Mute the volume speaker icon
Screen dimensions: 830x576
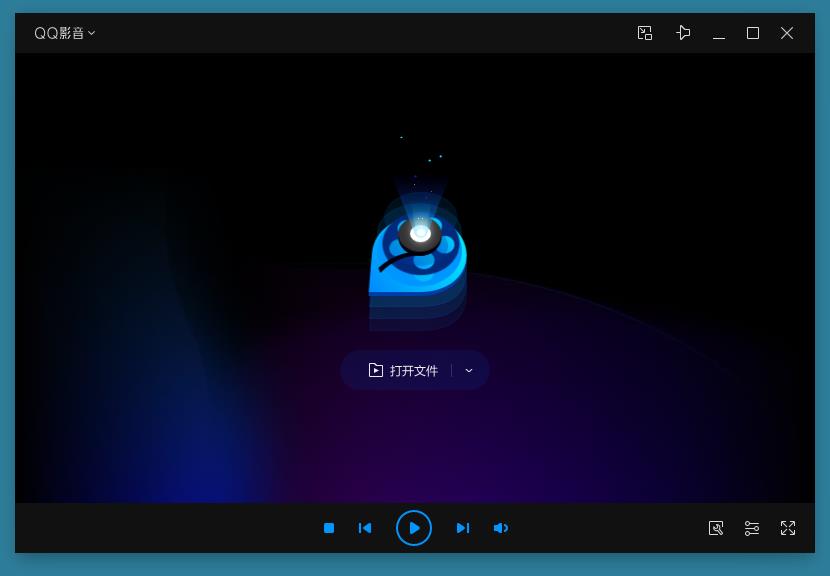pos(501,528)
